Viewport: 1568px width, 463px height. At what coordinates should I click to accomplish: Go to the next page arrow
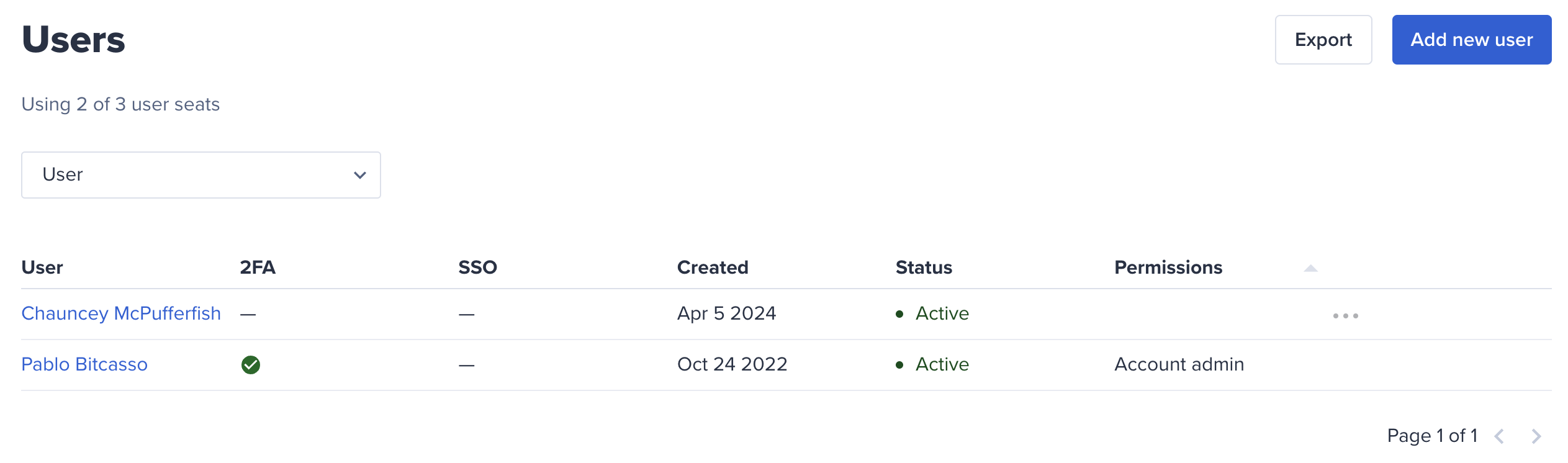click(x=1536, y=436)
